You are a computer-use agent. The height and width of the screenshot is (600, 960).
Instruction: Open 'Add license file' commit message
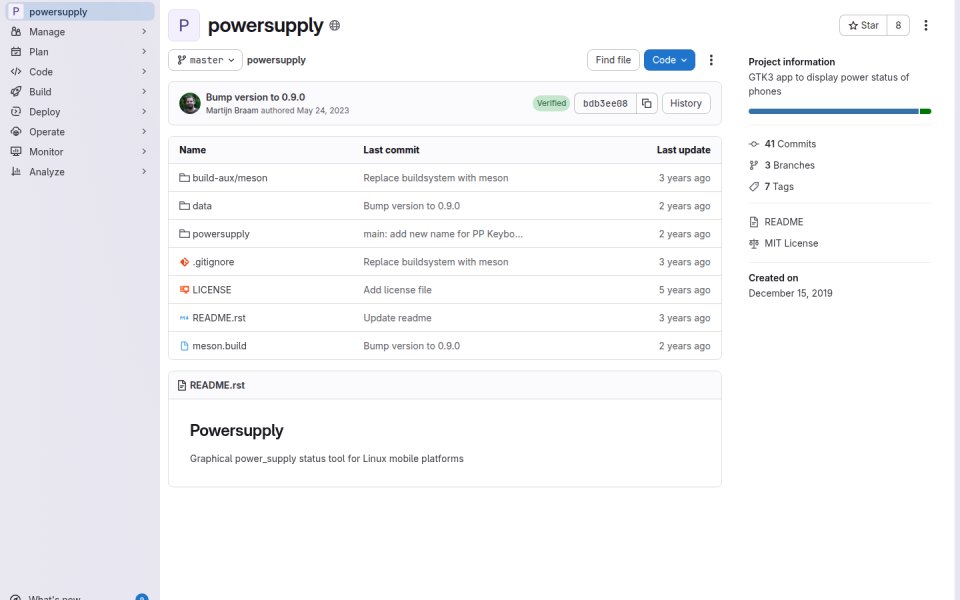tap(397, 290)
